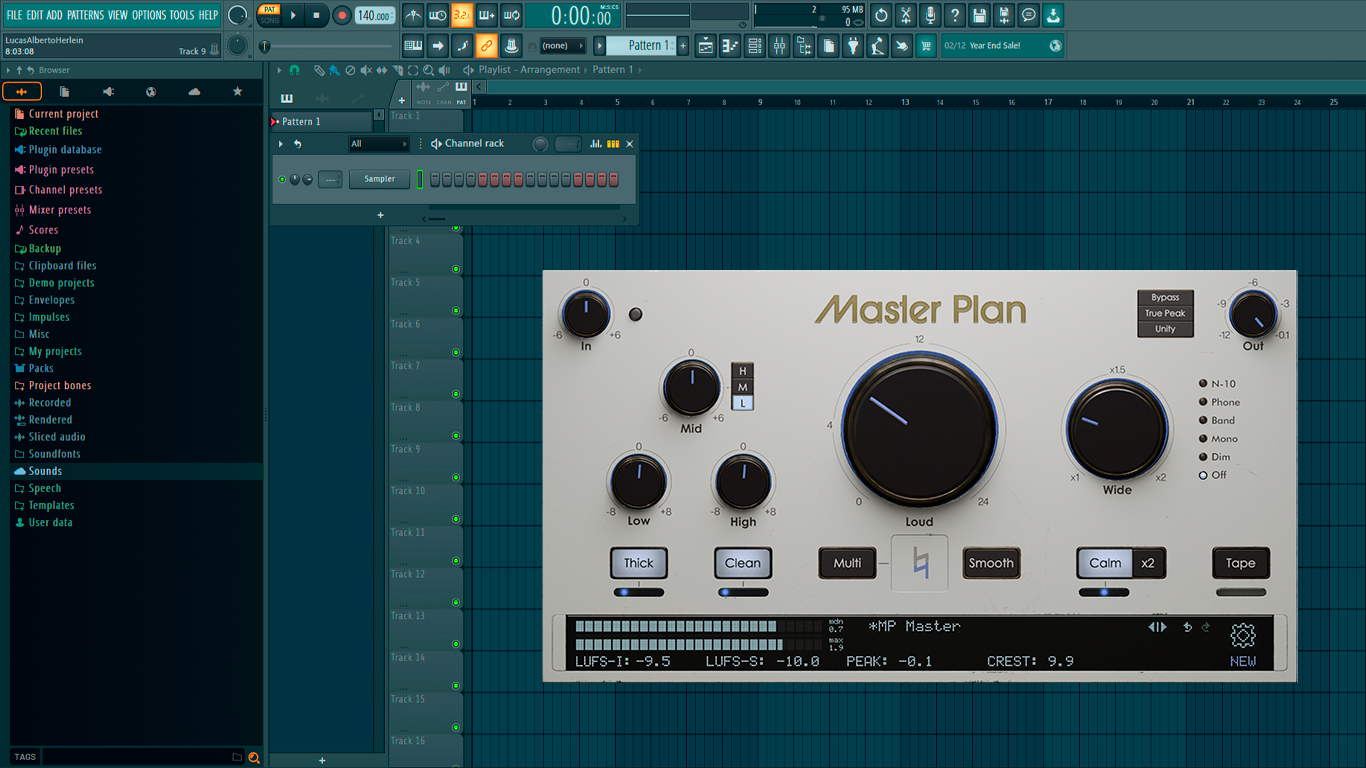1366x768 pixels.
Task: Toggle multilink to controllers (link icon)
Action: click(x=486, y=45)
